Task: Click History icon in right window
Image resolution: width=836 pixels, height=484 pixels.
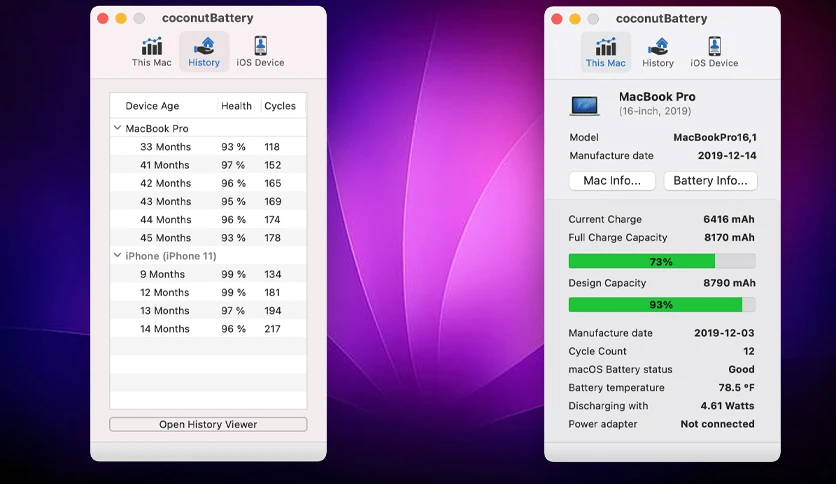Action: pyautogui.click(x=658, y=46)
